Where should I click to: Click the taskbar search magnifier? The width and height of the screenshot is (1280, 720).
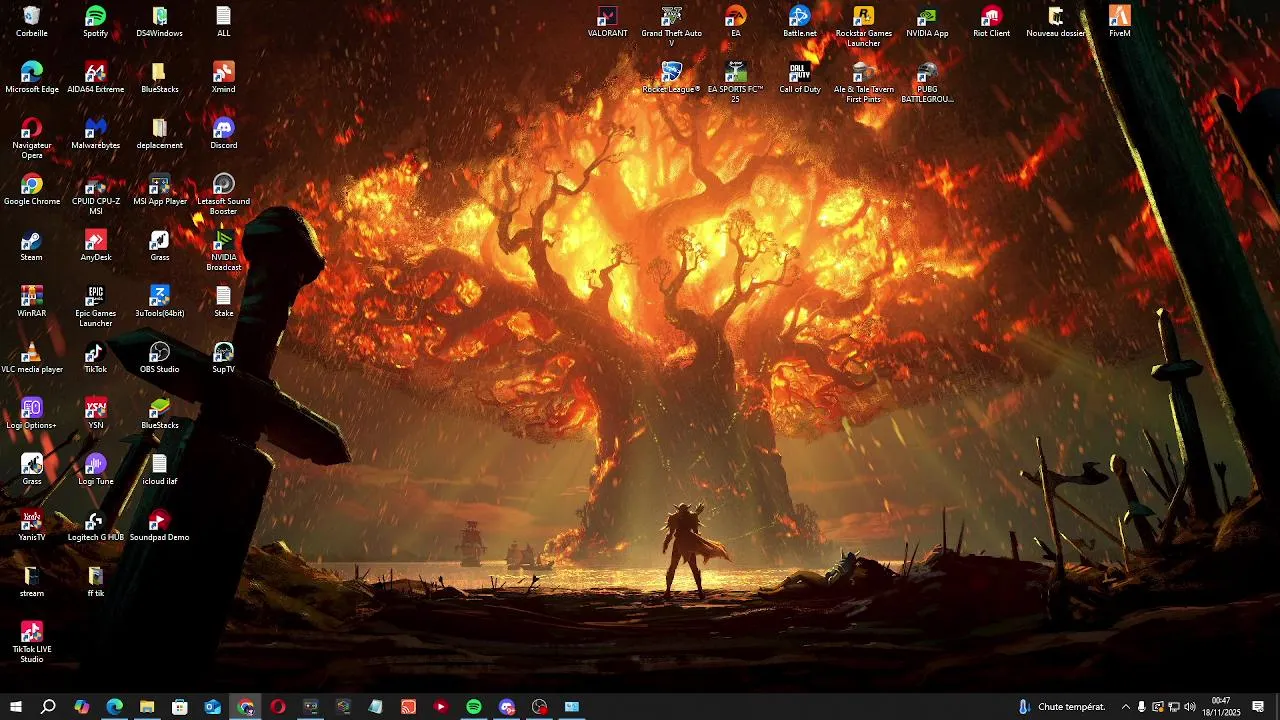(48, 707)
